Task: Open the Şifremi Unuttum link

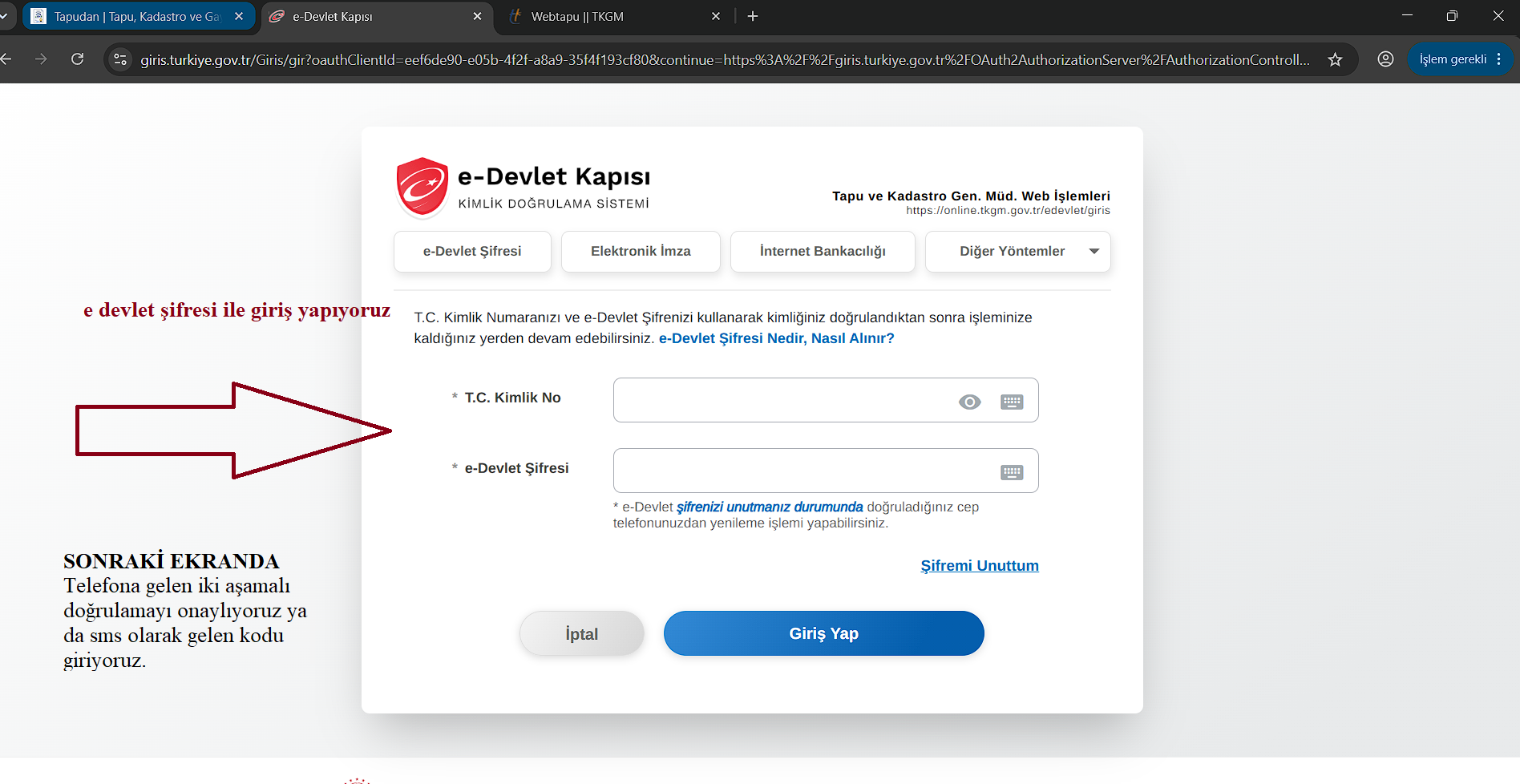Action: pos(980,566)
